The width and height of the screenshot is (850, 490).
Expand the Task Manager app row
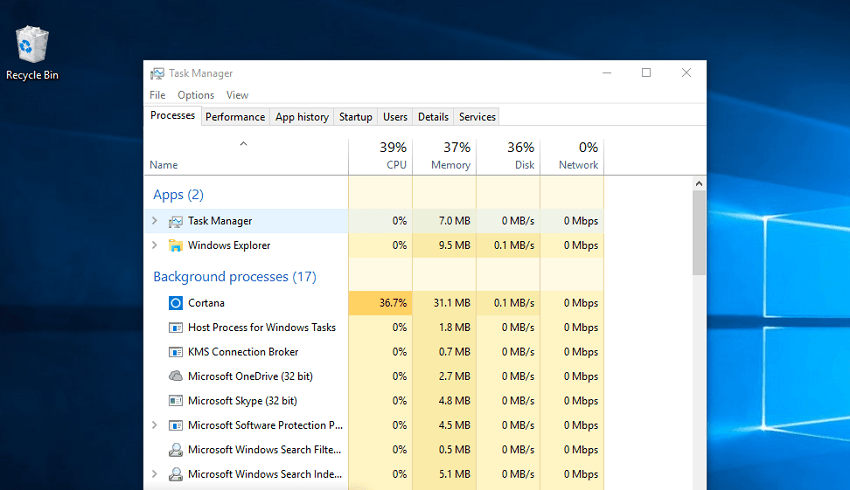pos(154,221)
